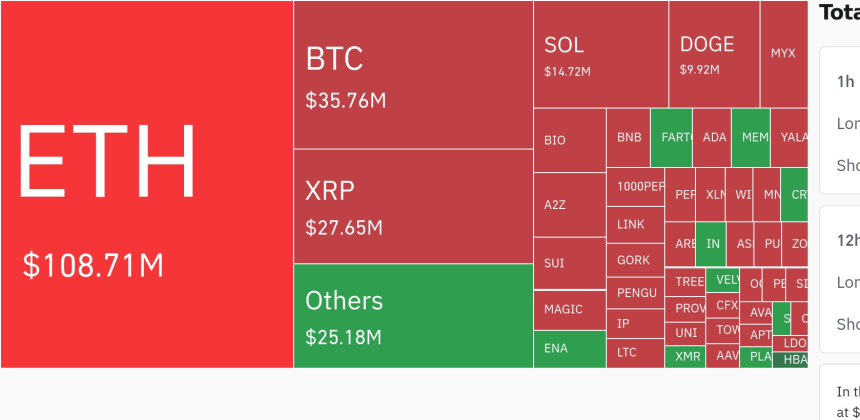
Task: Open the MAGIC heatmap cell
Action: [569, 310]
